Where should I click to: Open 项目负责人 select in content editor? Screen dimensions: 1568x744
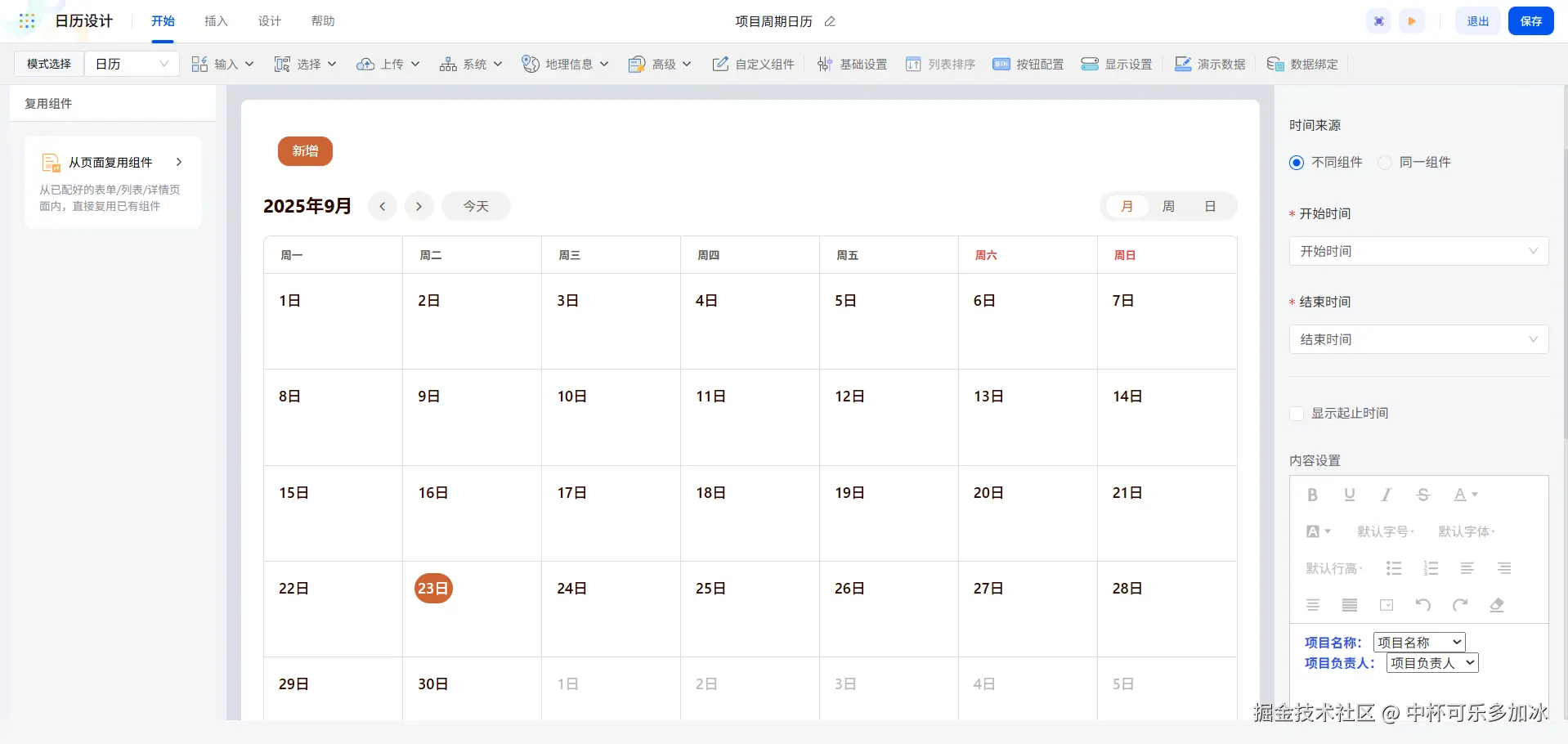(1432, 663)
